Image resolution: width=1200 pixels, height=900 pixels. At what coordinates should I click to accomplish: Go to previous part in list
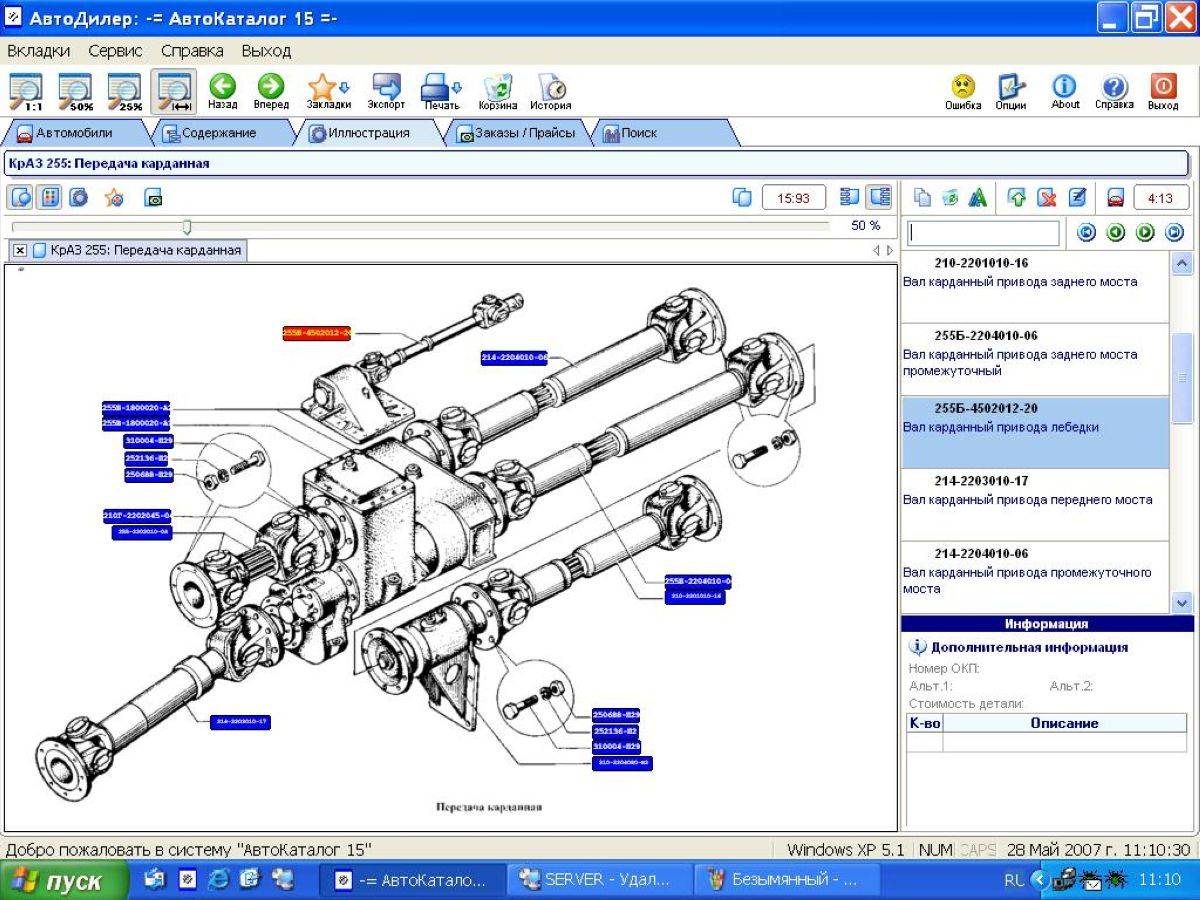[x=1116, y=233]
